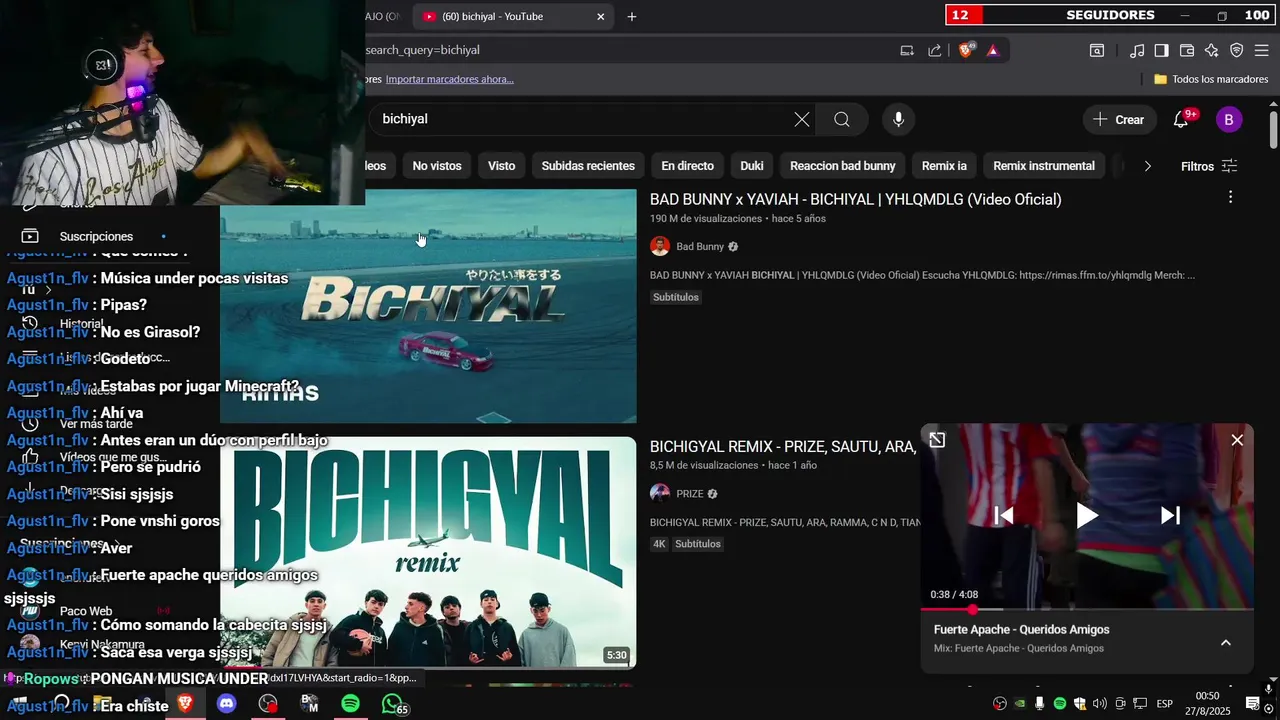This screenshot has width=1280, height=720.
Task: Click the BICHIYAL drift car thumbnail
Action: [x=428, y=306]
